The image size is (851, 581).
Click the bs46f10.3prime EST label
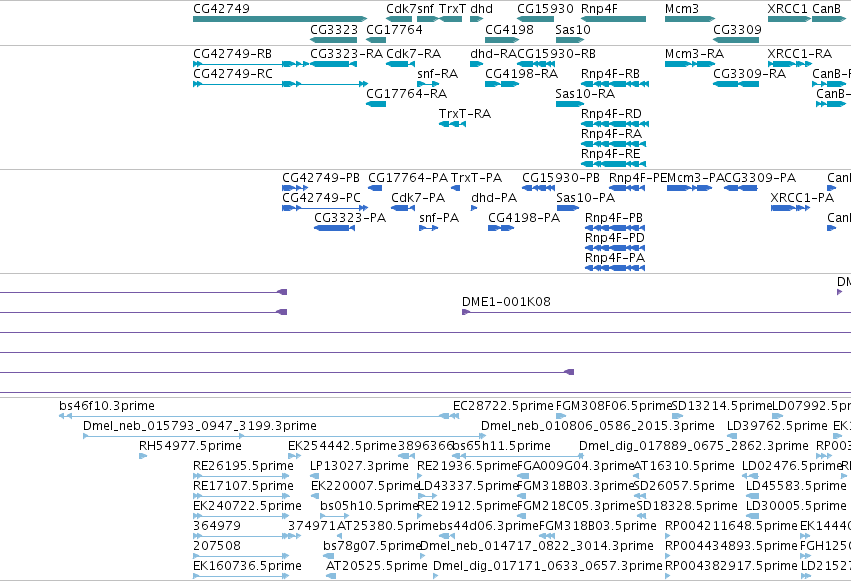107,406
